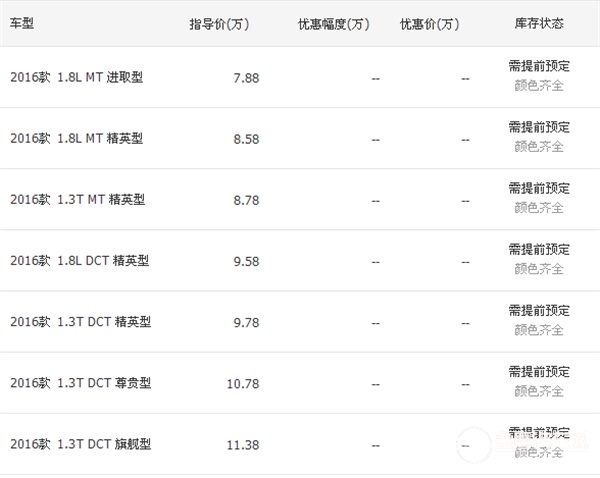Viewport: 600px width, 478px height.
Task: Click 需提前预定 for the 1.8L MT 进取型
Action: pos(539,67)
